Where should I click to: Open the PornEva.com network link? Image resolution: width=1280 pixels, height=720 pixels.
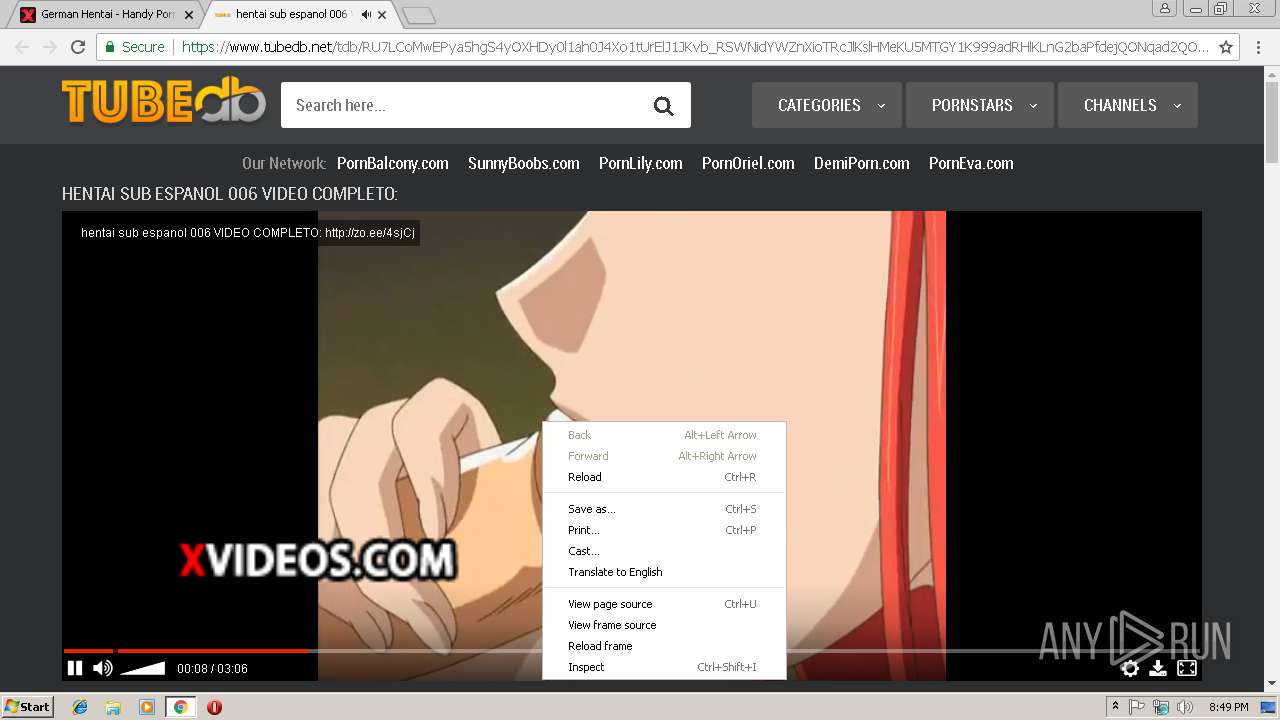coord(970,163)
